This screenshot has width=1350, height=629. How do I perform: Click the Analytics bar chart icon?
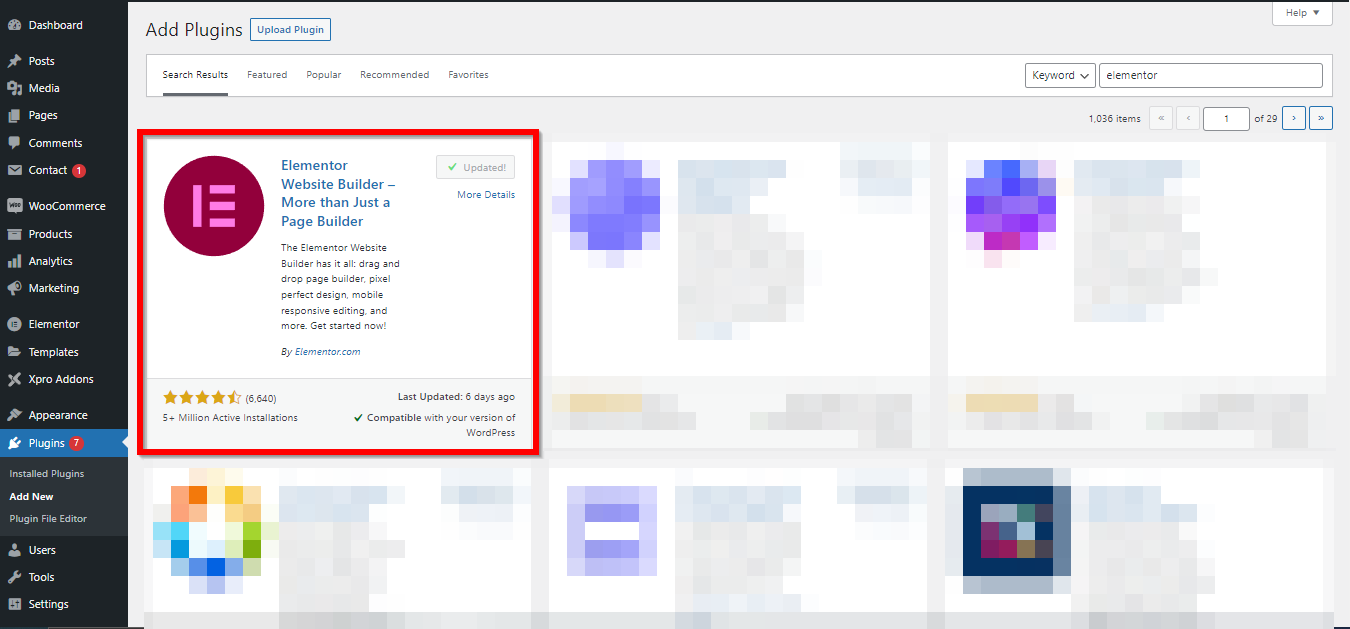(x=15, y=261)
